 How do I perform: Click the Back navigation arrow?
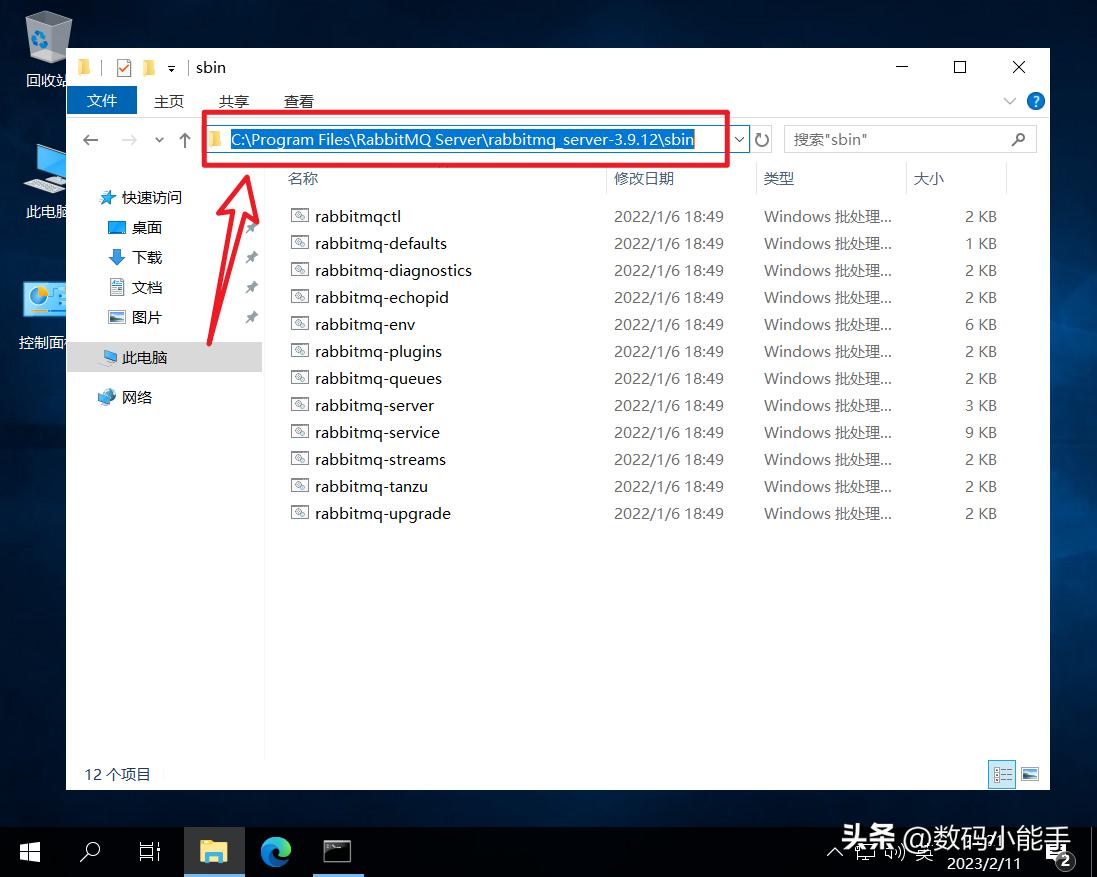91,140
